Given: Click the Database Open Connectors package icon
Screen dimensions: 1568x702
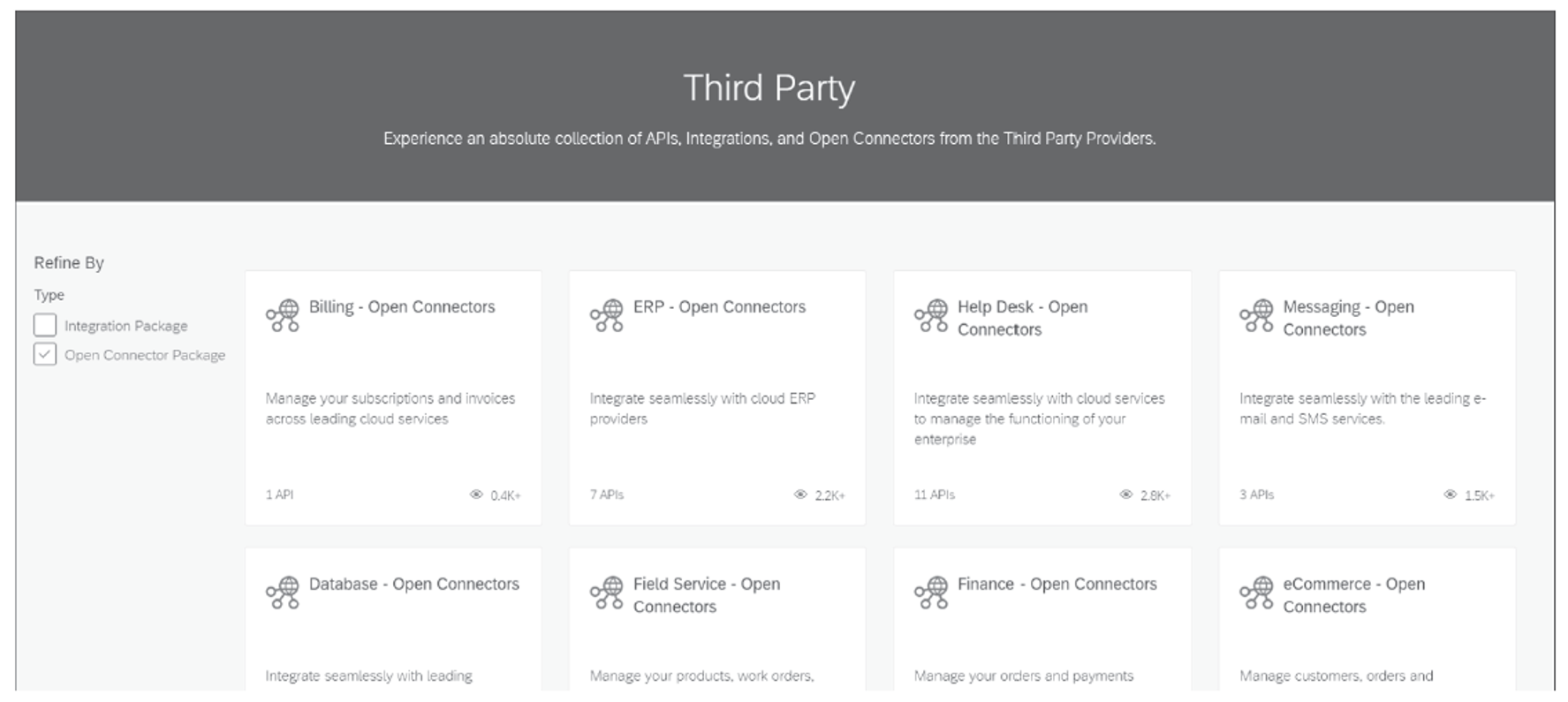Looking at the screenshot, I should (x=283, y=593).
